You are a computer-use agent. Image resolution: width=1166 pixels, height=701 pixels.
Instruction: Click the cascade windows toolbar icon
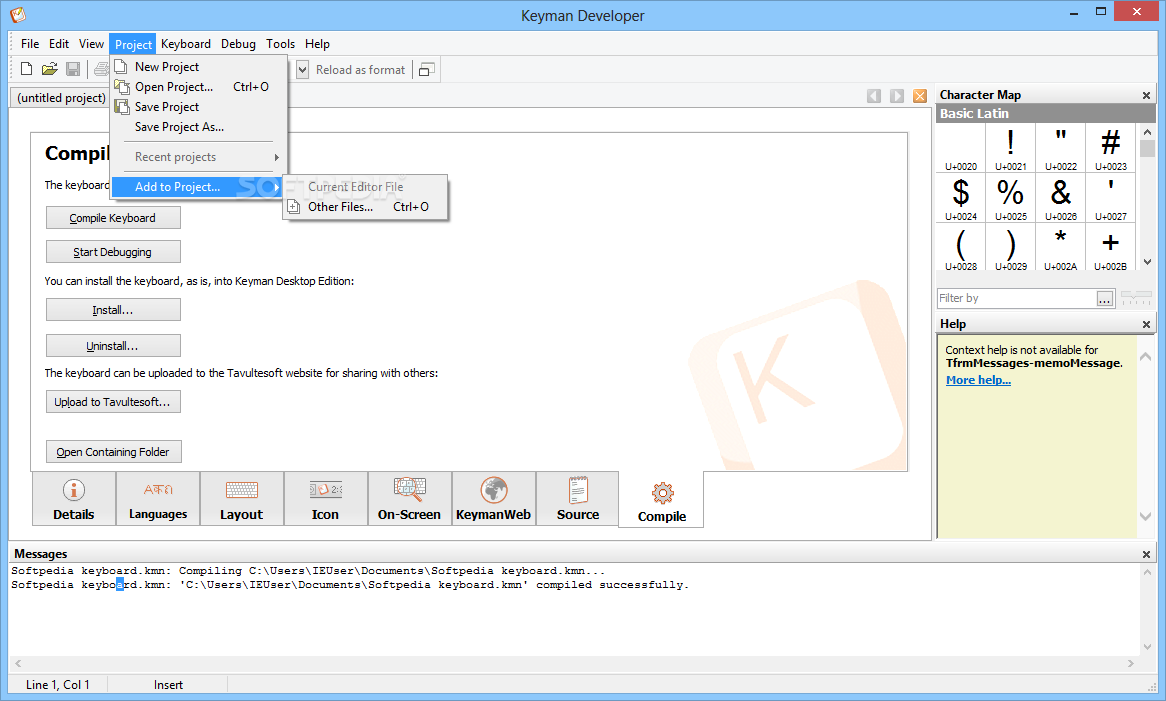pos(427,70)
